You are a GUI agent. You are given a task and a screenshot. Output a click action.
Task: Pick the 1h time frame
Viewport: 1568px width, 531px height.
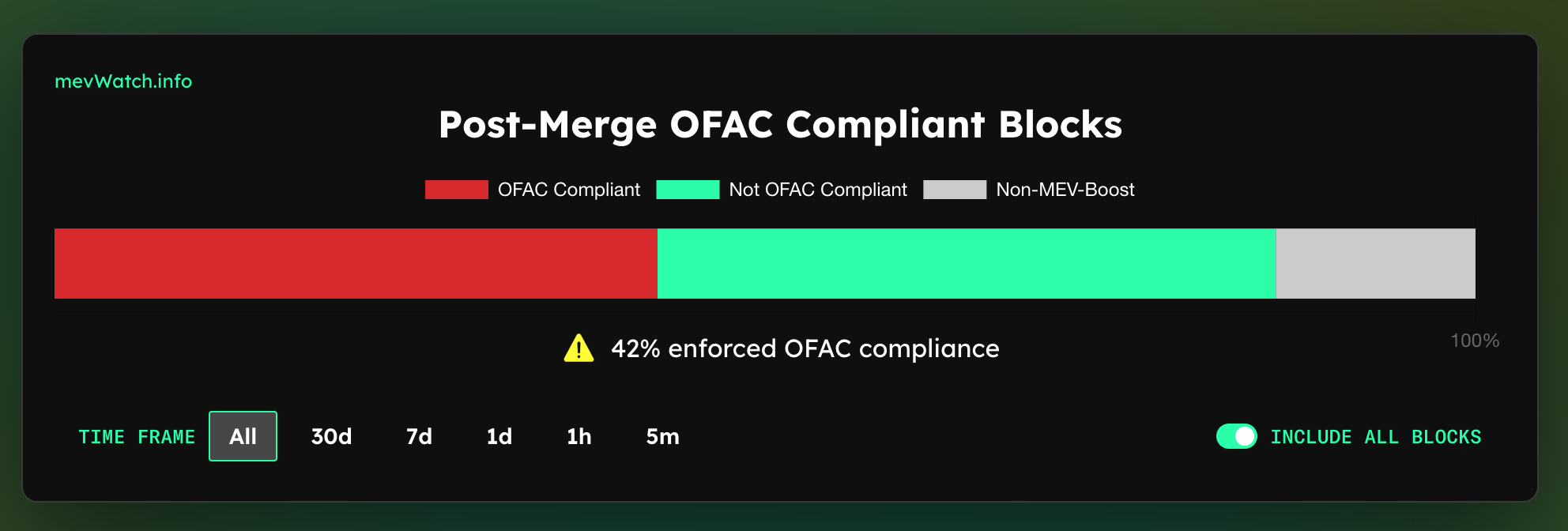[579, 436]
